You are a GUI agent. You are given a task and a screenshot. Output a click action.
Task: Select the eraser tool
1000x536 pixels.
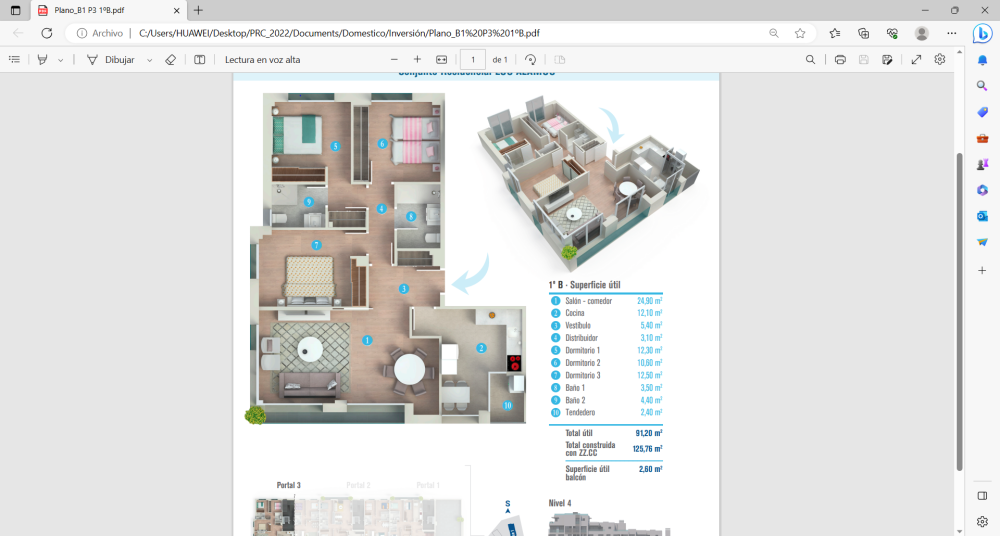[x=170, y=59]
